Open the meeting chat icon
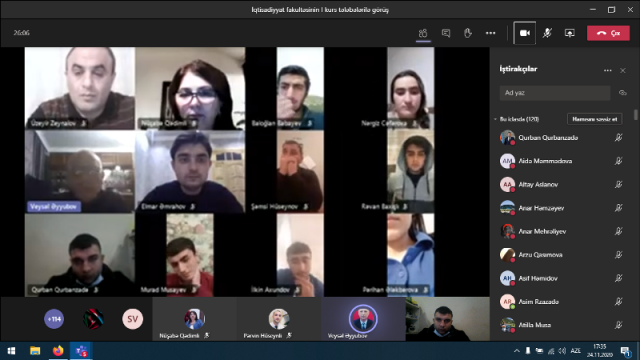 (446, 33)
